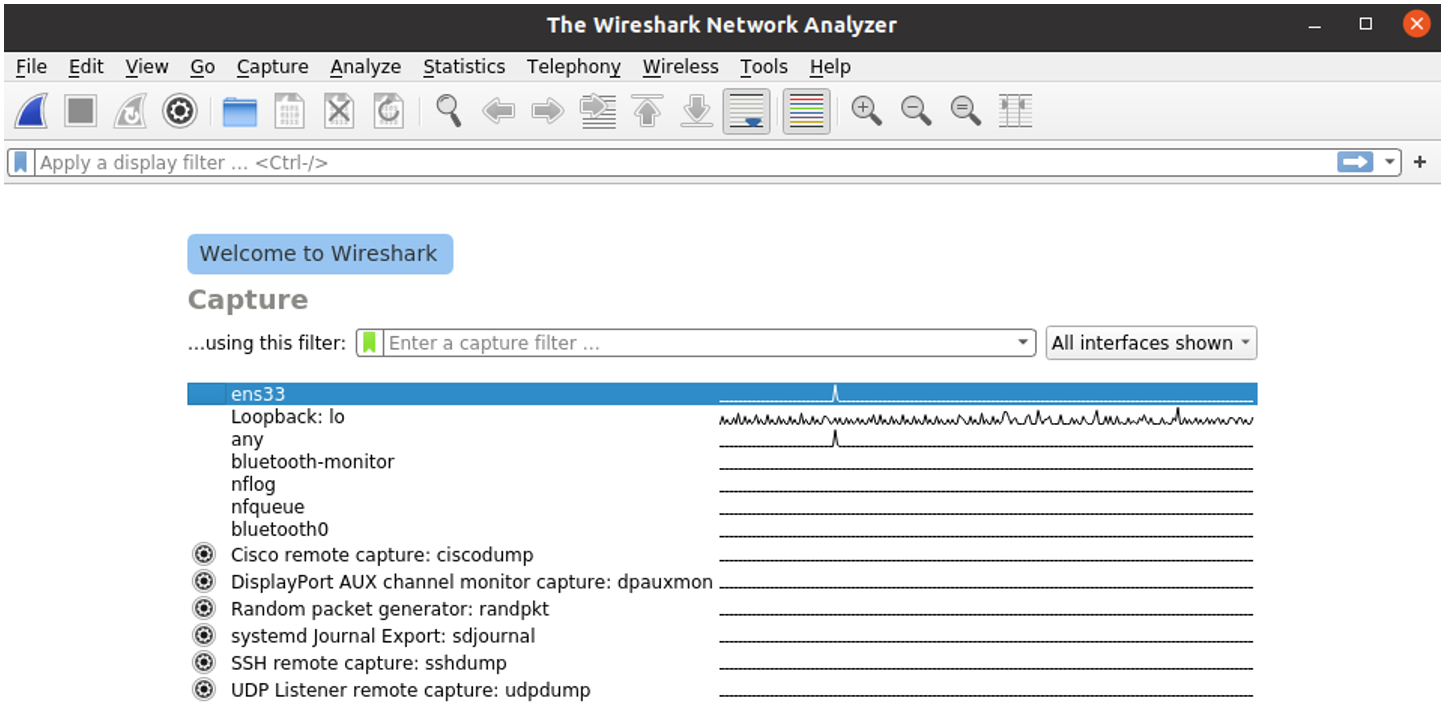This screenshot has height=715, width=1442.
Task: Go back in packet history arrow
Action: click(498, 111)
